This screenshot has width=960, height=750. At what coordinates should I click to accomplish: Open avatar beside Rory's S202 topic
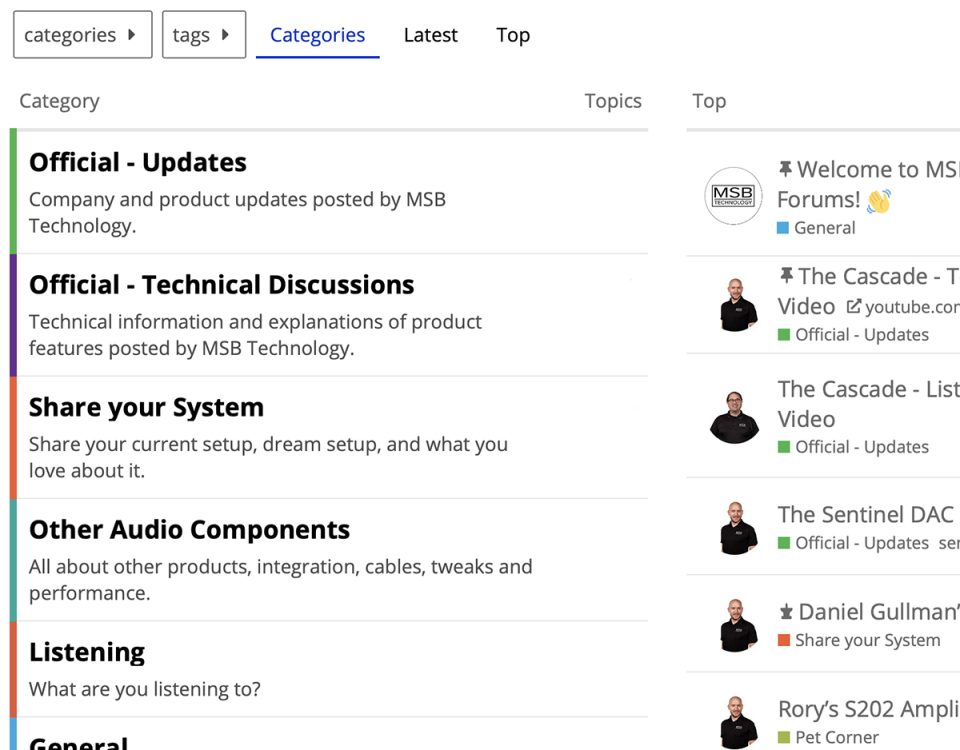pyautogui.click(x=737, y=722)
